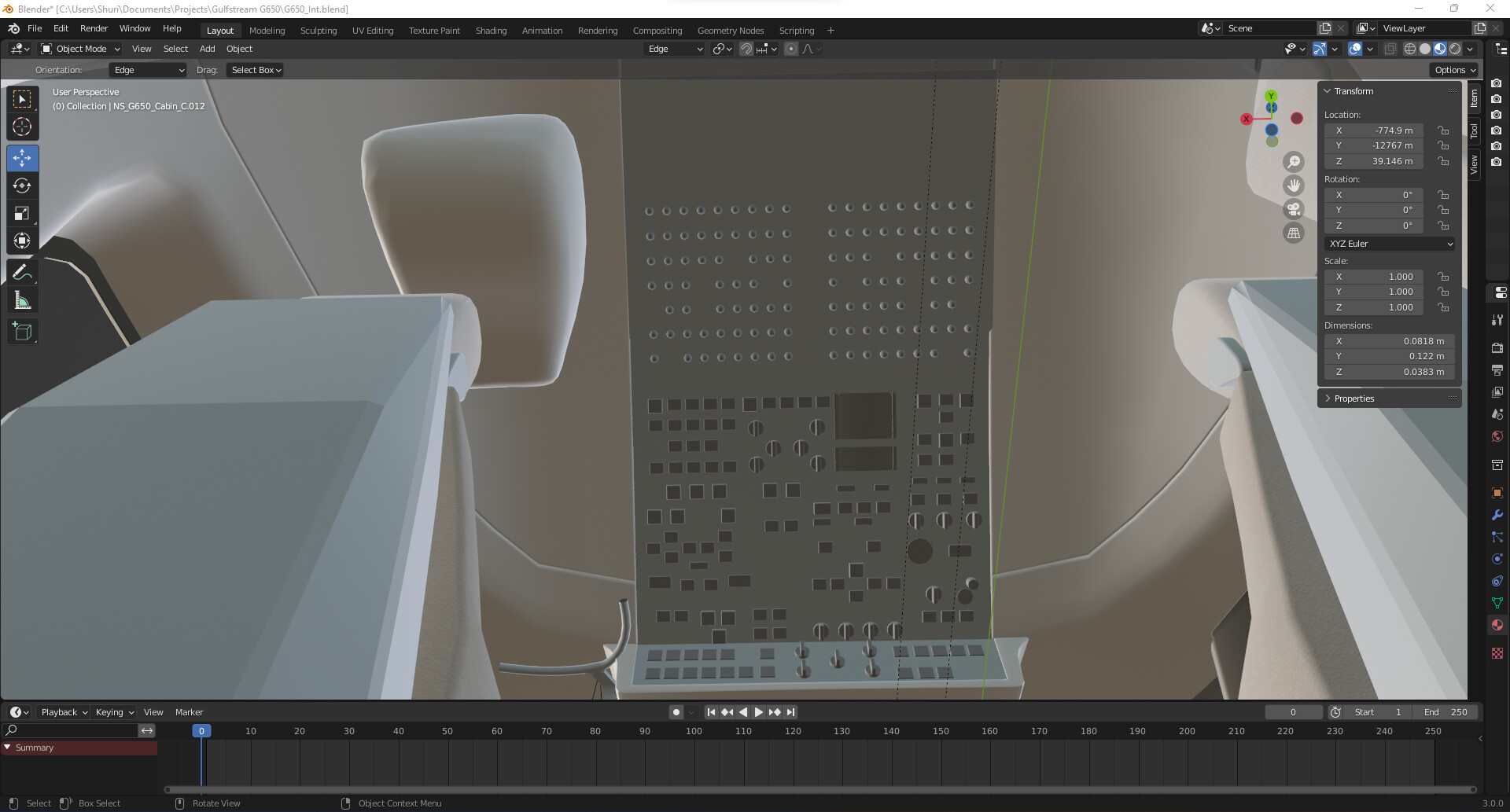The image size is (1510, 812).
Task: Enable auto keying record button
Action: pyautogui.click(x=676, y=712)
